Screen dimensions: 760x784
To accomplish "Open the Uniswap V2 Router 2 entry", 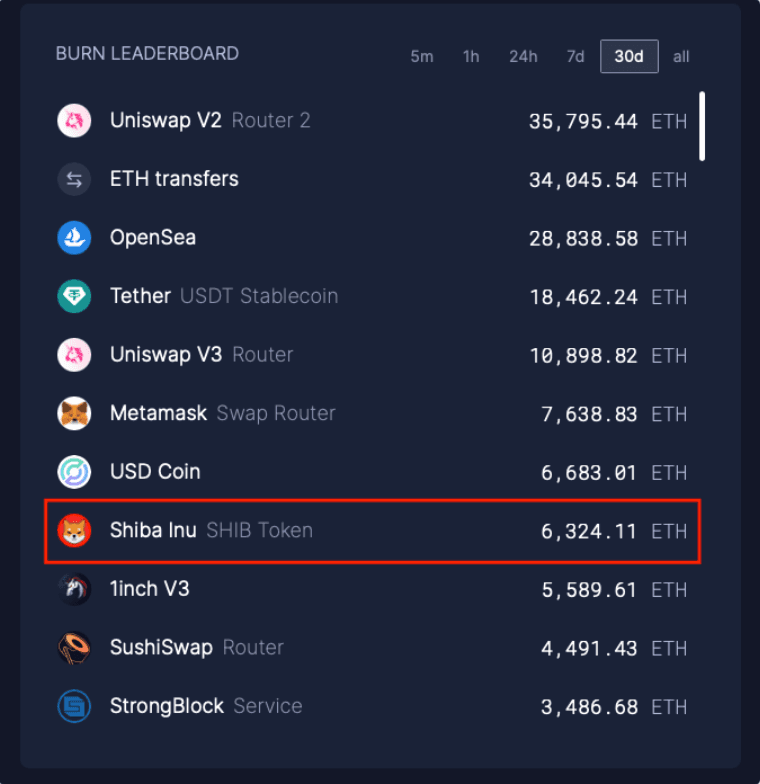I will pyautogui.click(x=210, y=121).
